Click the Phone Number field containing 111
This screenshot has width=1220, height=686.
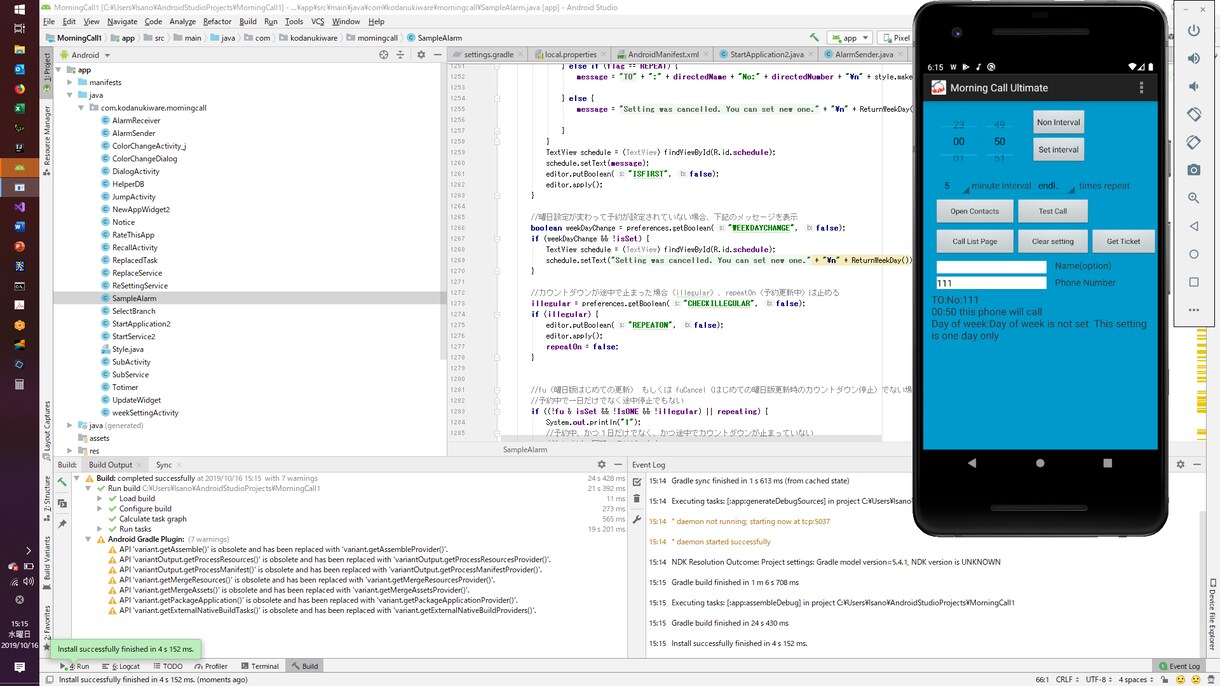(x=991, y=283)
